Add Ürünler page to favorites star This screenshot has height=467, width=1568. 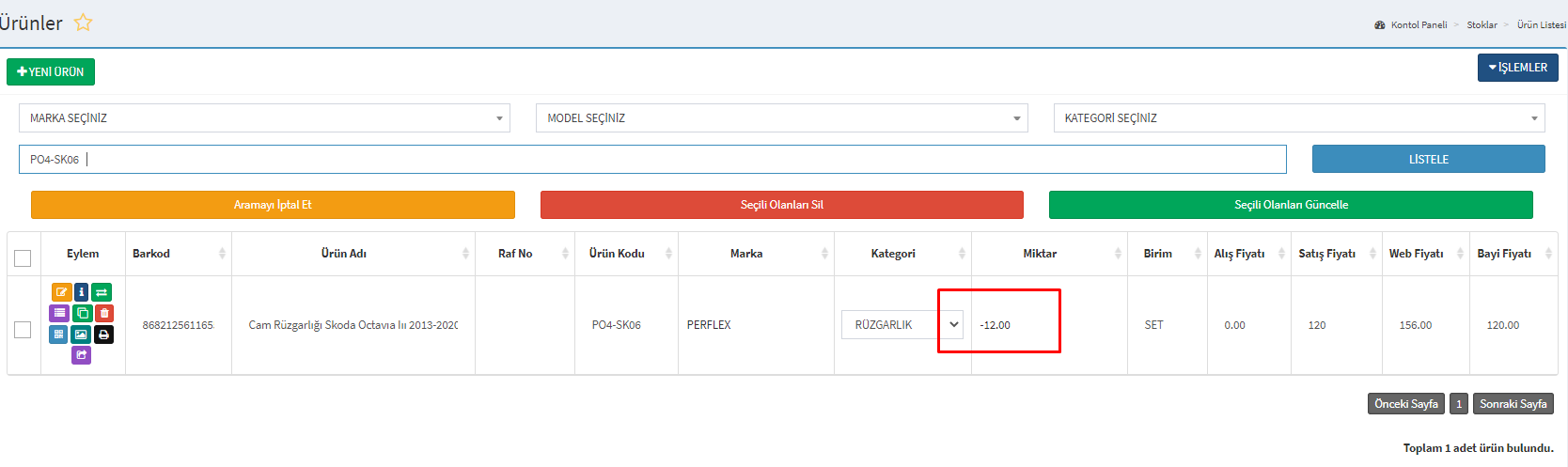tap(83, 23)
